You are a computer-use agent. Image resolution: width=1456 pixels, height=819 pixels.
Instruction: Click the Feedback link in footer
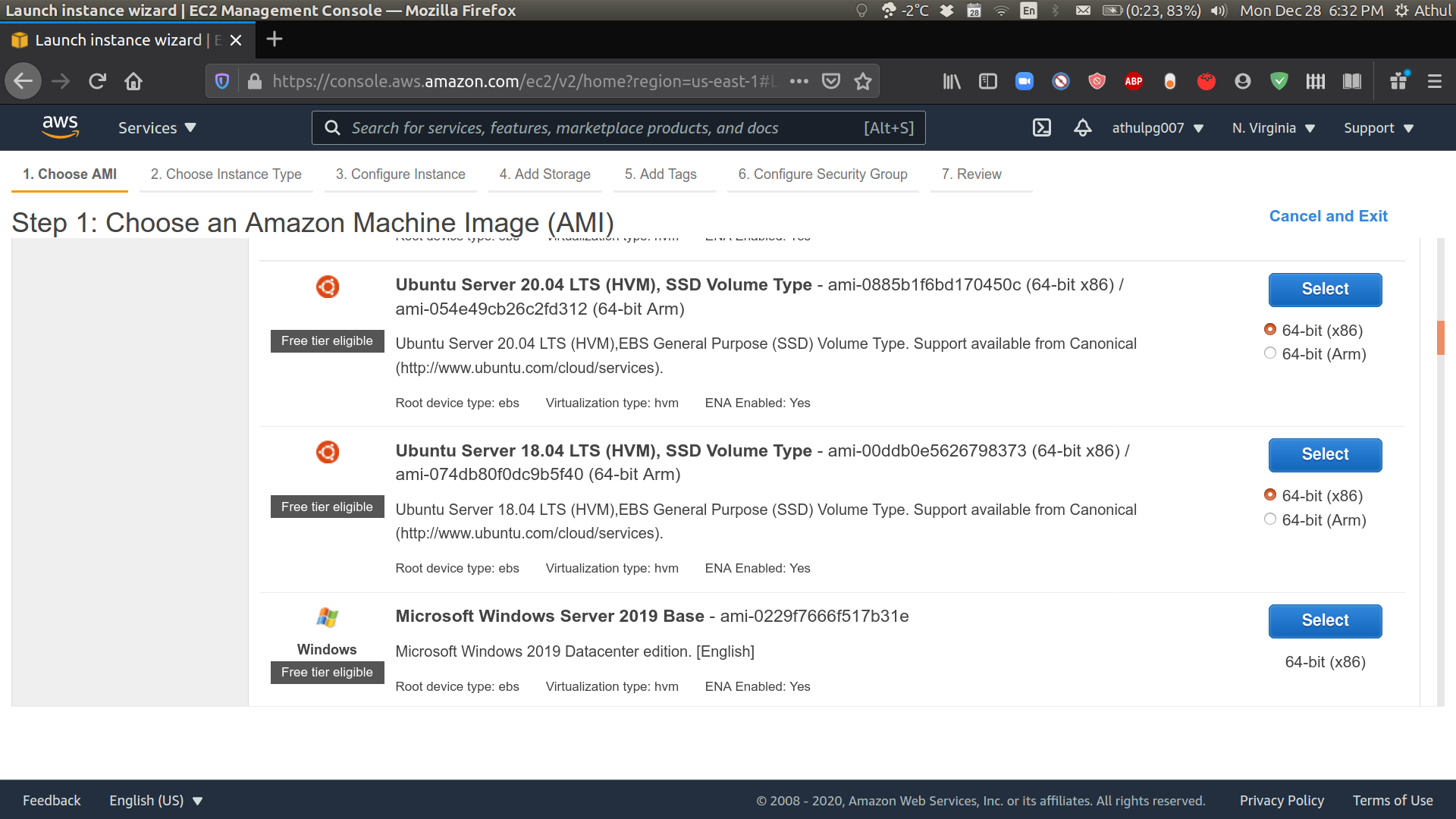coord(52,801)
